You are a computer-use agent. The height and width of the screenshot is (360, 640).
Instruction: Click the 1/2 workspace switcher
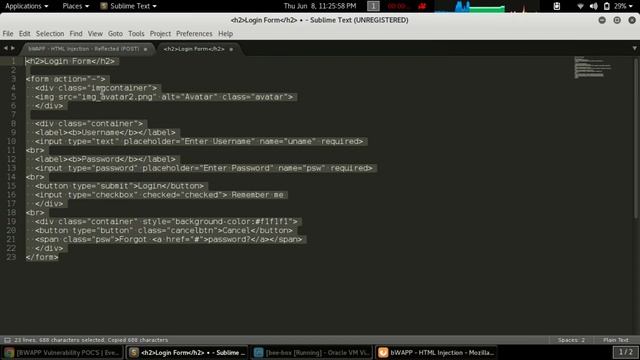625,352
